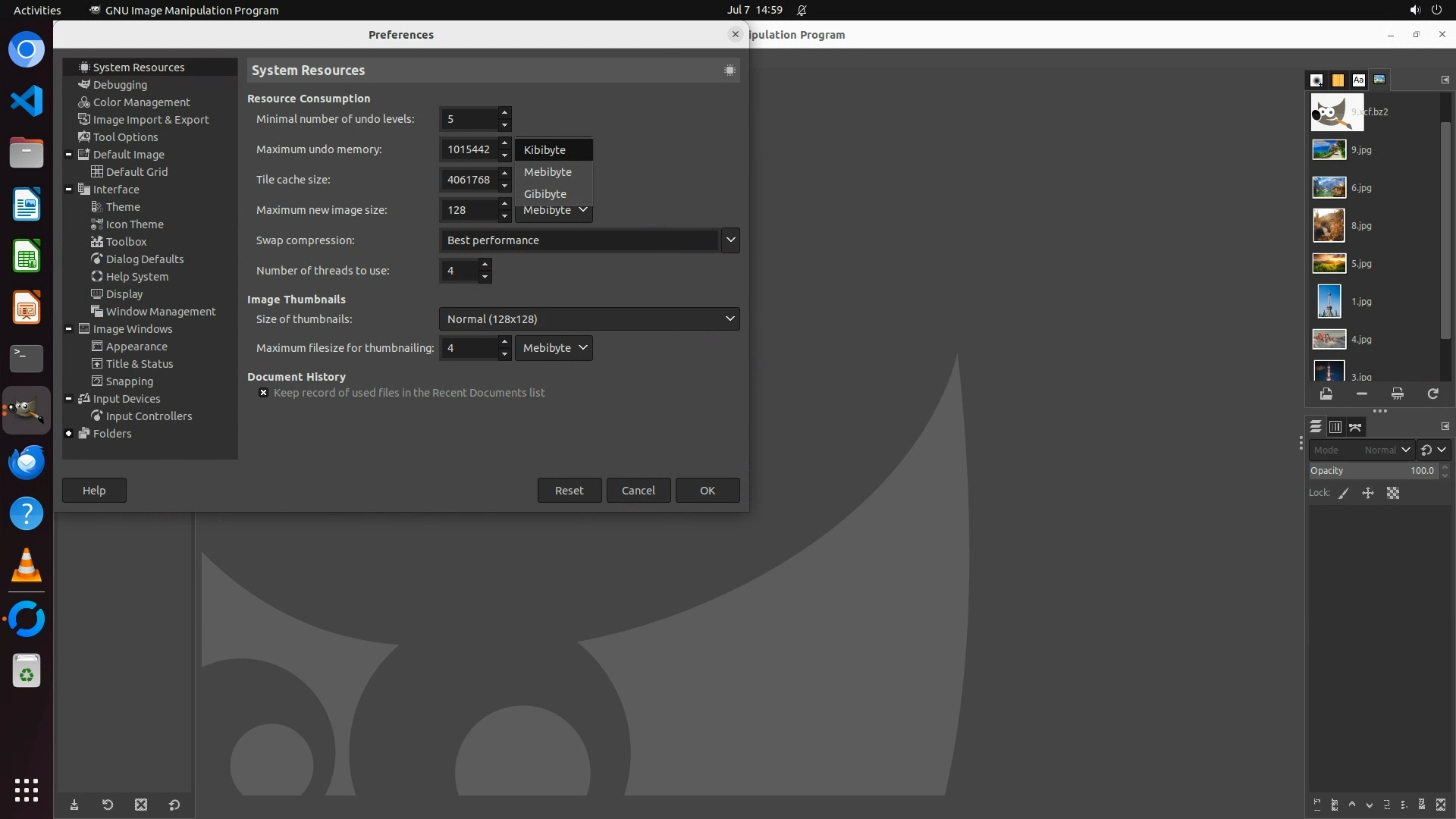Choose Mebibyte in the open unit list
1456x819 pixels.
[x=548, y=172]
